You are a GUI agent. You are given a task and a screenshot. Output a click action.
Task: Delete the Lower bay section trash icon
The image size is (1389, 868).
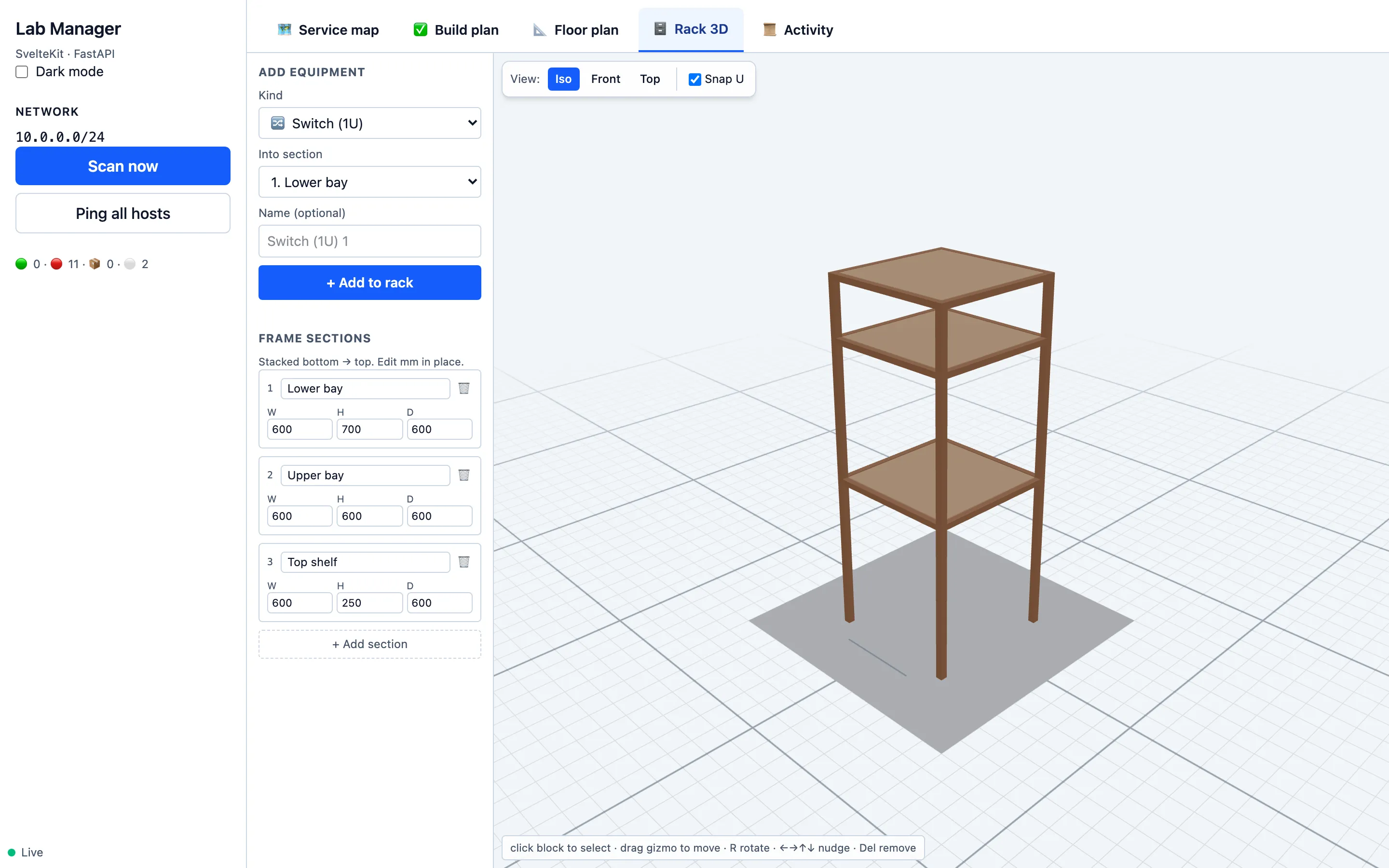[464, 389]
